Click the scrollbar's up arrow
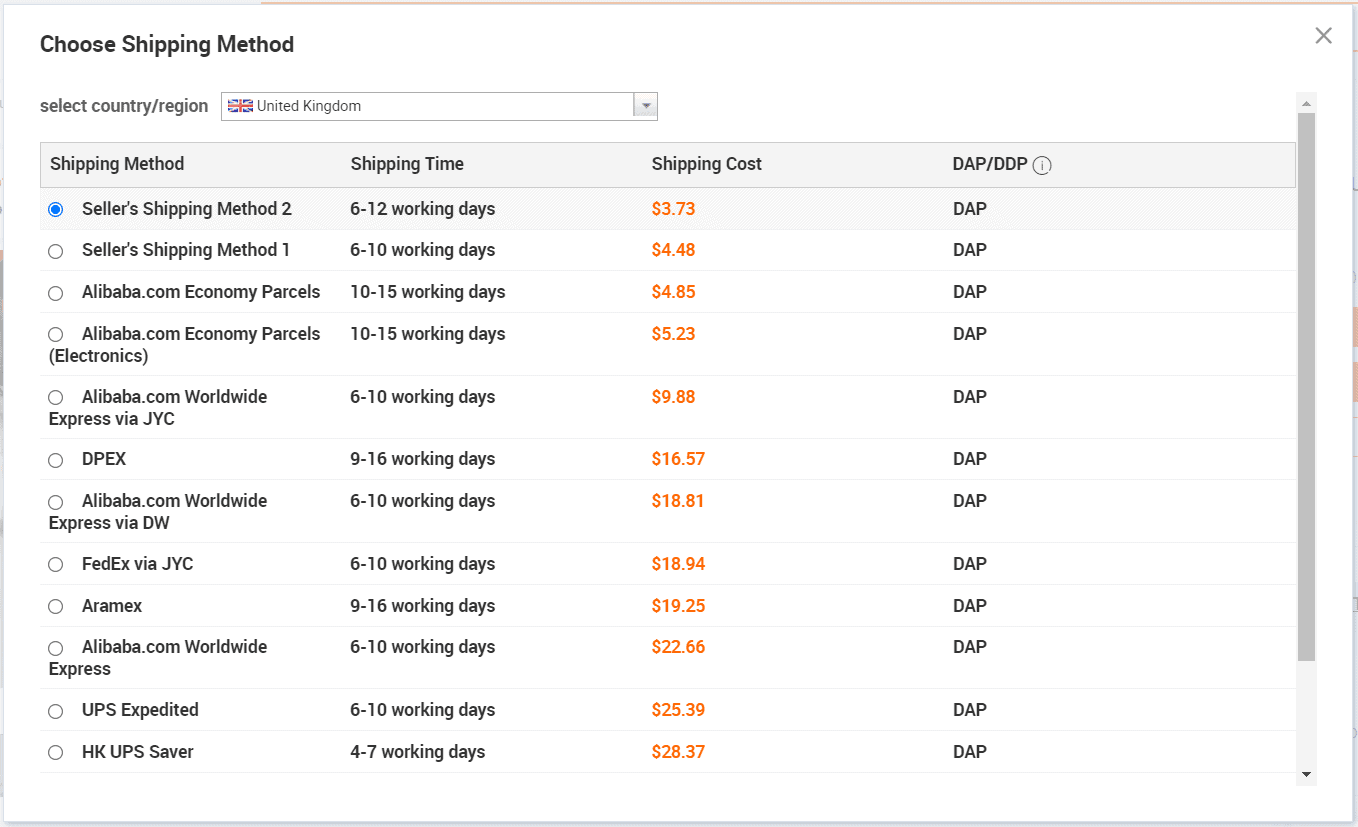1358x827 pixels. tap(1306, 102)
